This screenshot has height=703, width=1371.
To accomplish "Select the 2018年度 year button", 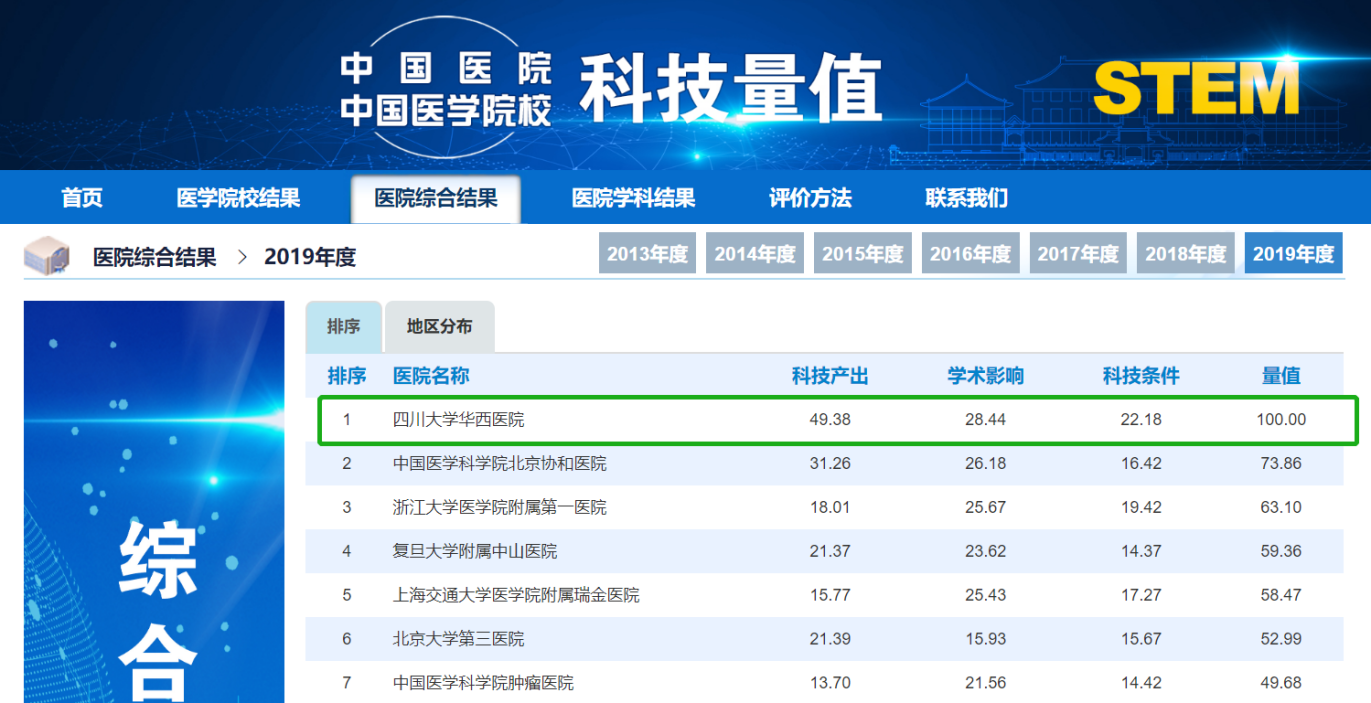I will [x=1186, y=253].
